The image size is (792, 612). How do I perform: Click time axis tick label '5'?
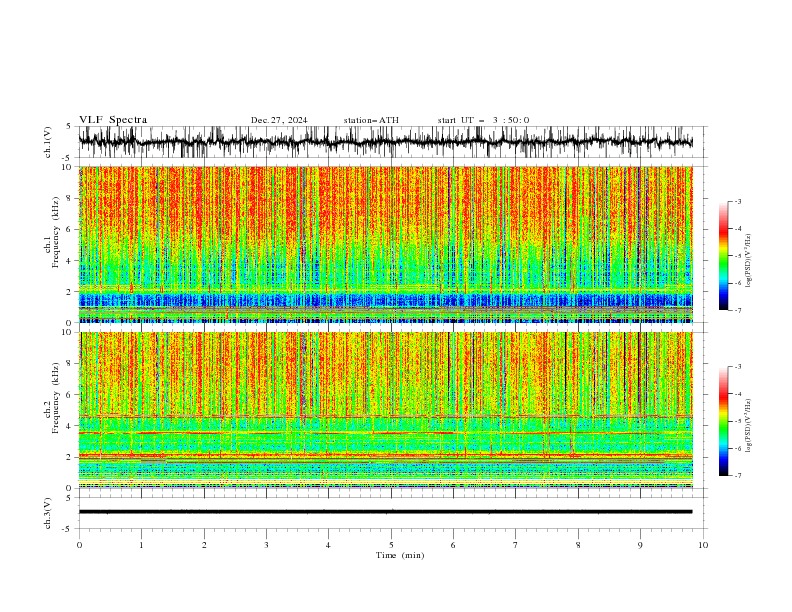point(391,545)
